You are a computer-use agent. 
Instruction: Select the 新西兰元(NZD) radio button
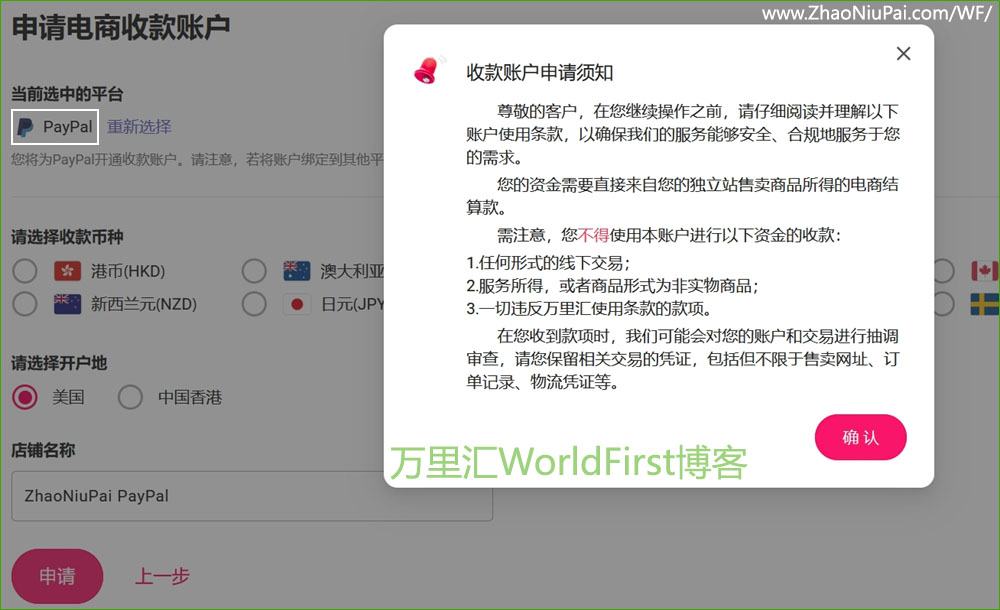pyautogui.click(x=25, y=304)
